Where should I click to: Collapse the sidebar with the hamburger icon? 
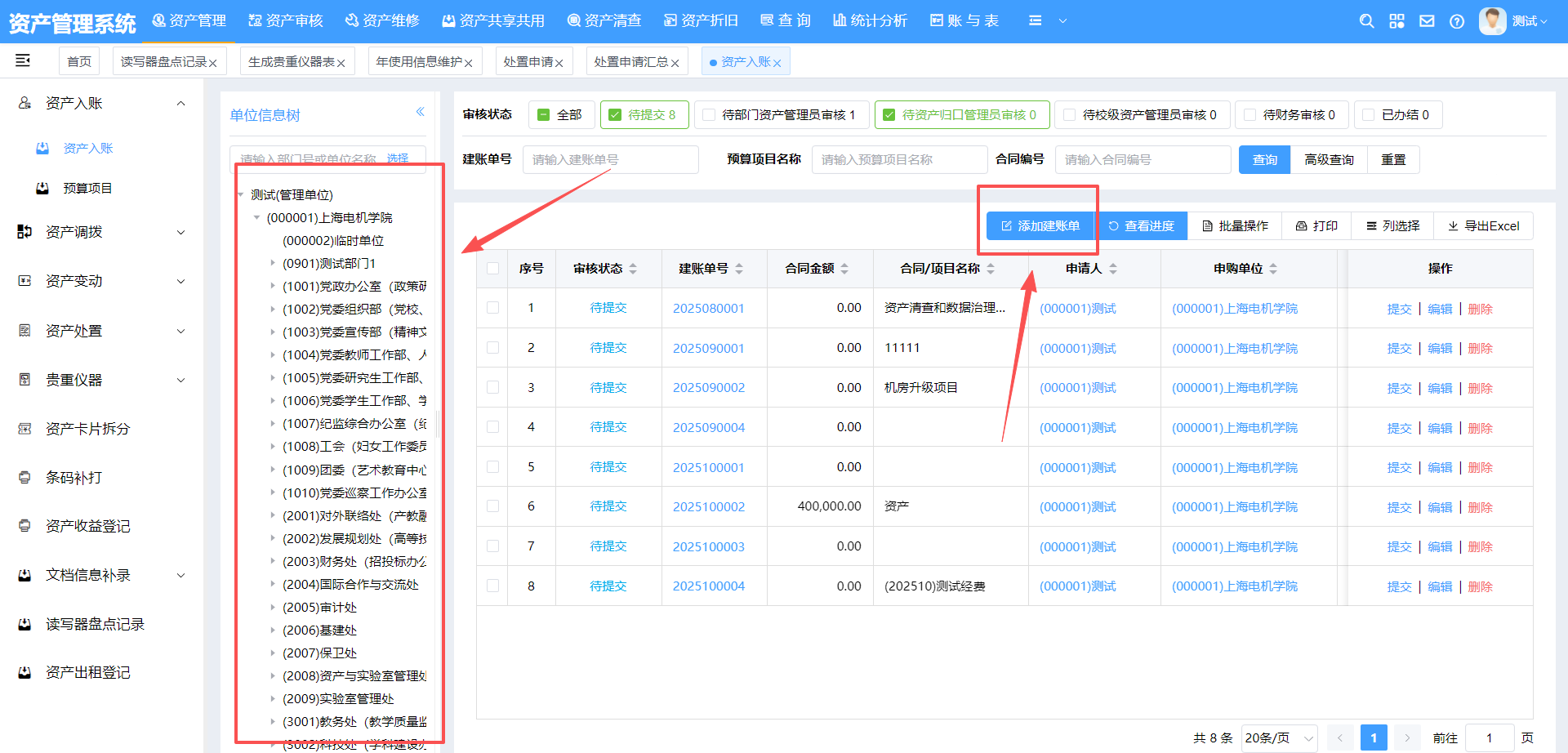coord(23,60)
